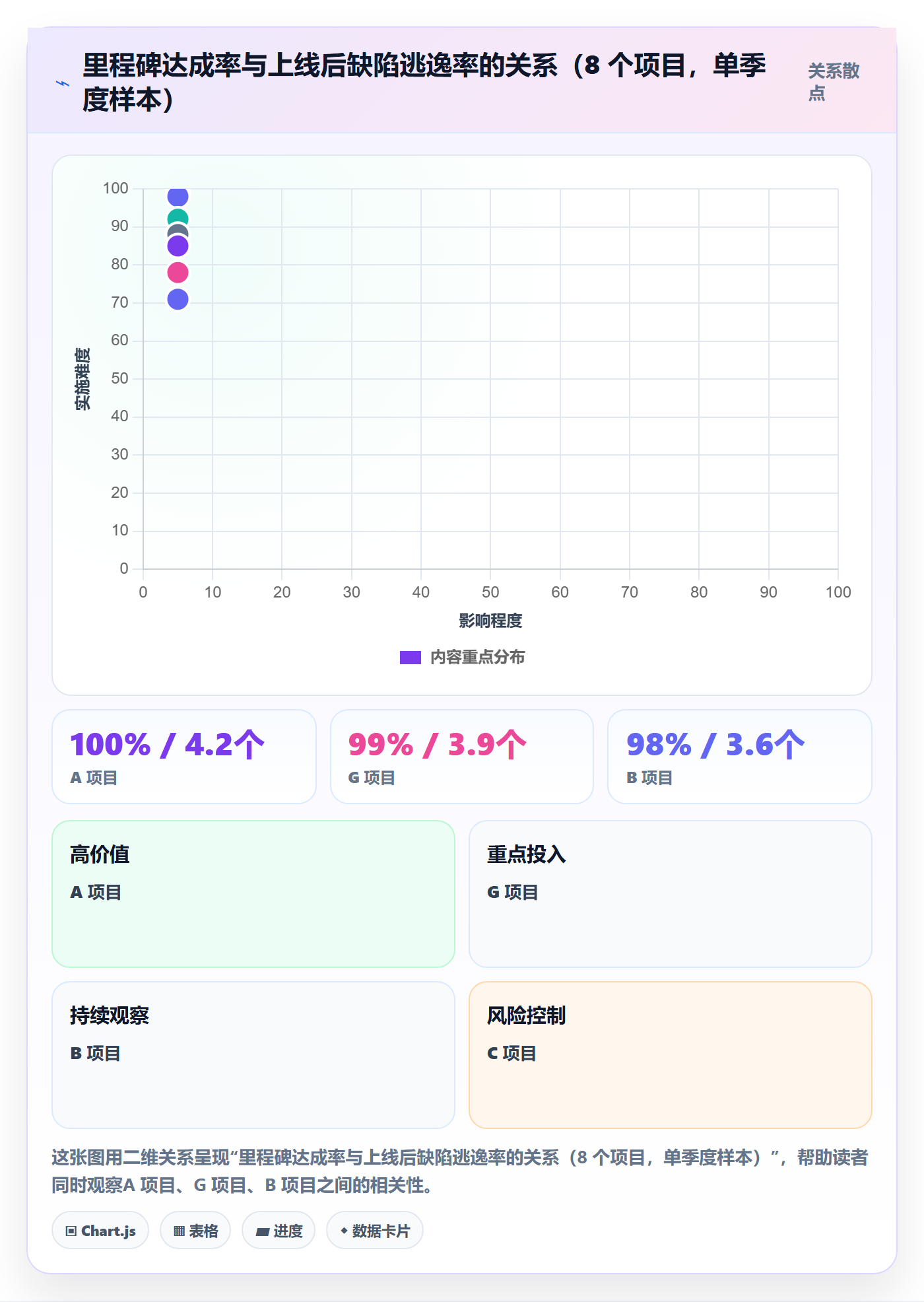Click the chart main title text
924x1302 pixels.
pyautogui.click(x=424, y=83)
